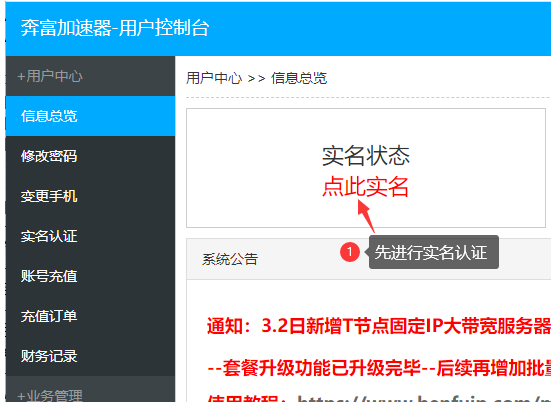This screenshot has width=552, height=414.
Task: Go to 实名认证 in the sidebar
Action: point(90,236)
